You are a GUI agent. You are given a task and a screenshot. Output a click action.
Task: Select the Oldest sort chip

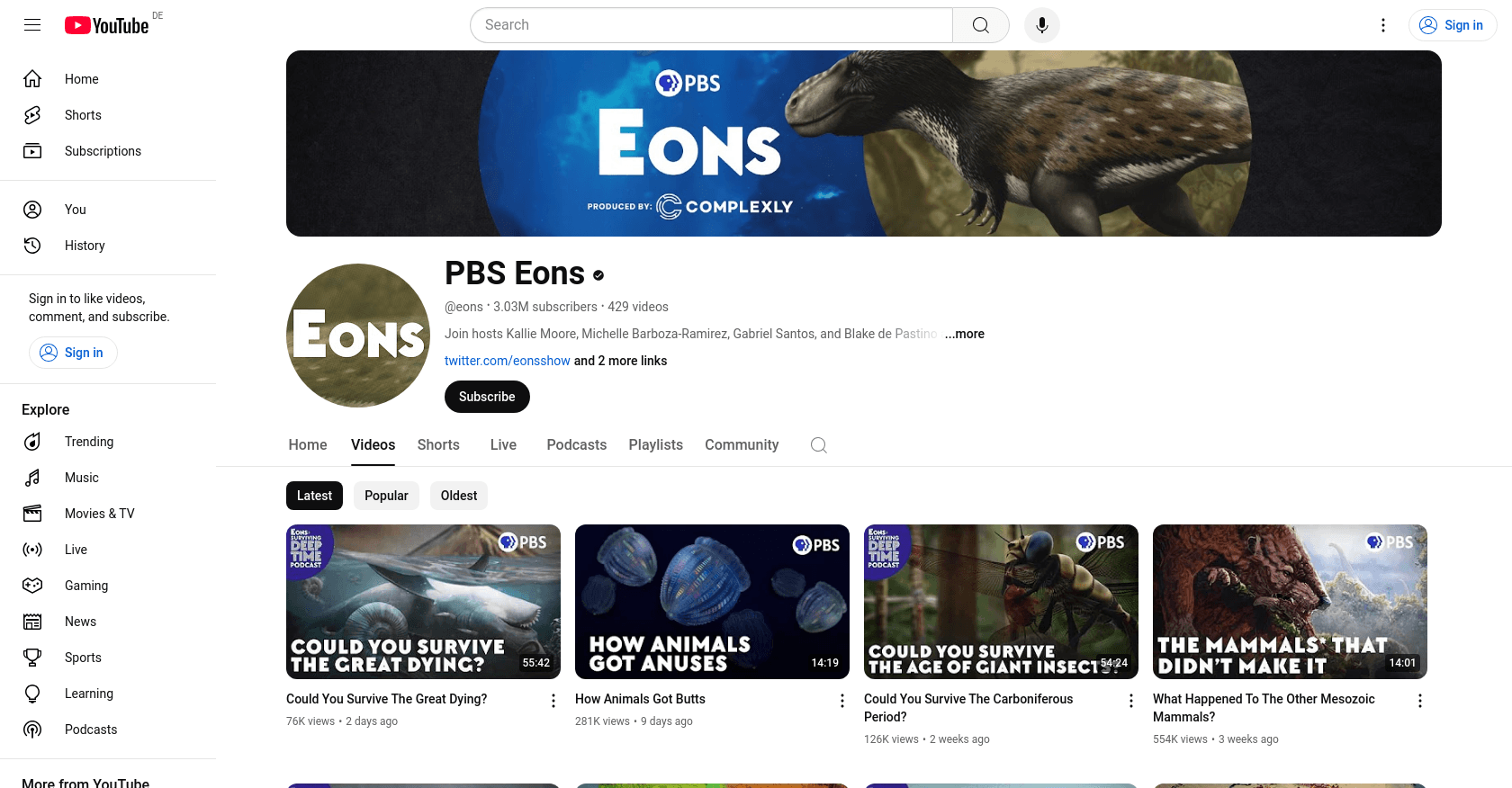[459, 496]
